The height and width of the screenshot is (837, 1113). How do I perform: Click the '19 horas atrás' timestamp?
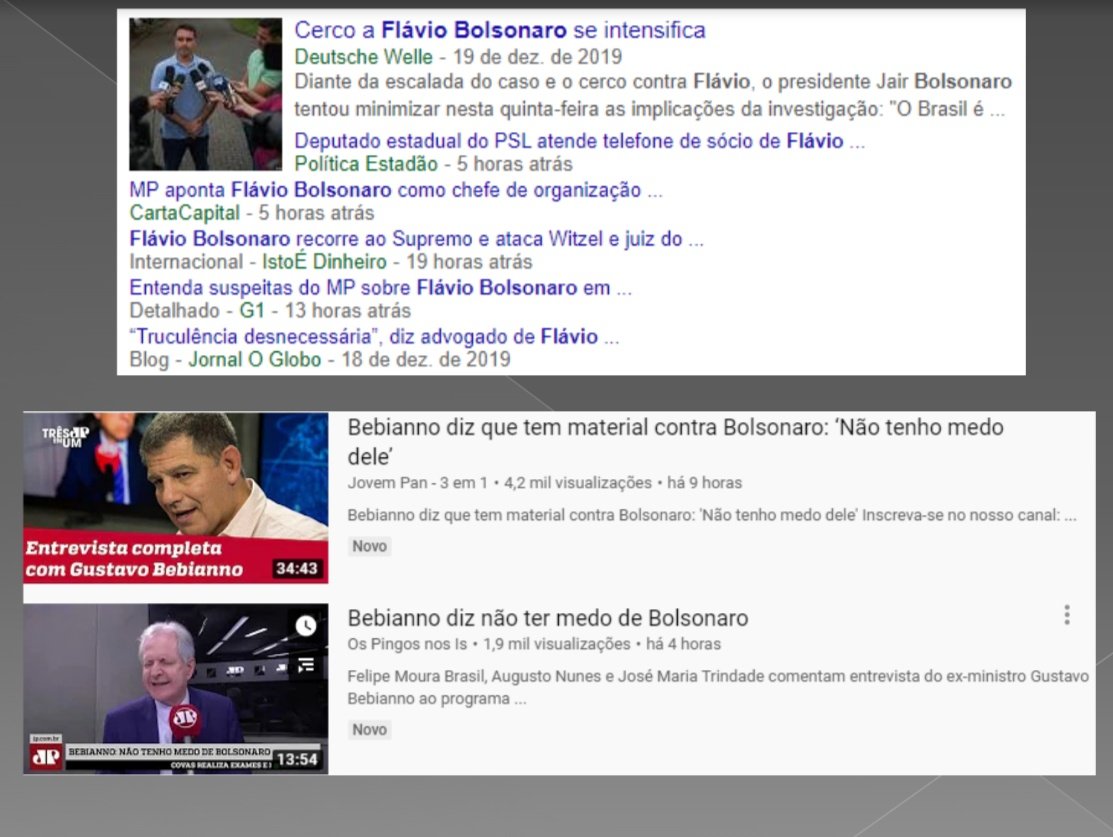pyautogui.click(x=469, y=262)
